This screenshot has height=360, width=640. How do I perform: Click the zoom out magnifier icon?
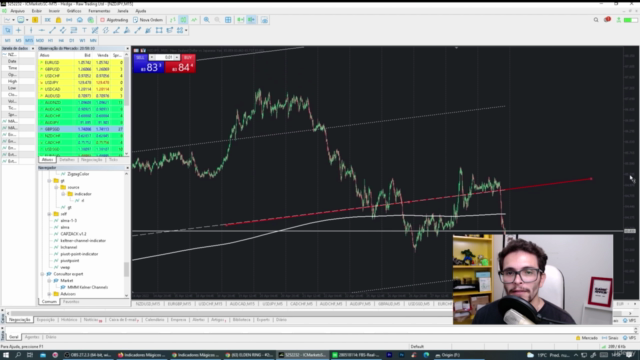[x=217, y=20]
